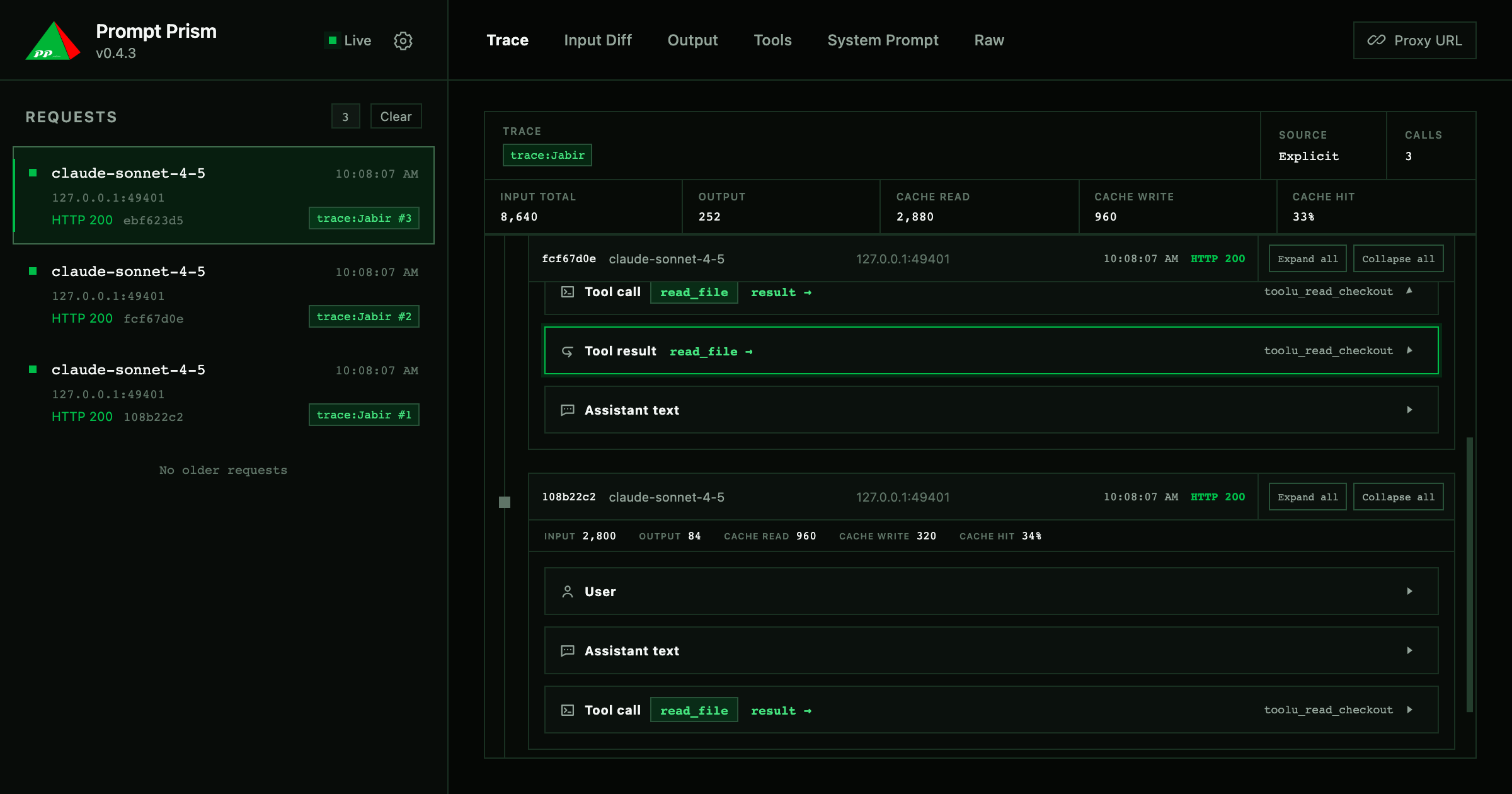Screen dimensions: 1512x794
Task: Click the Input Total value 8,640
Action: point(518,217)
